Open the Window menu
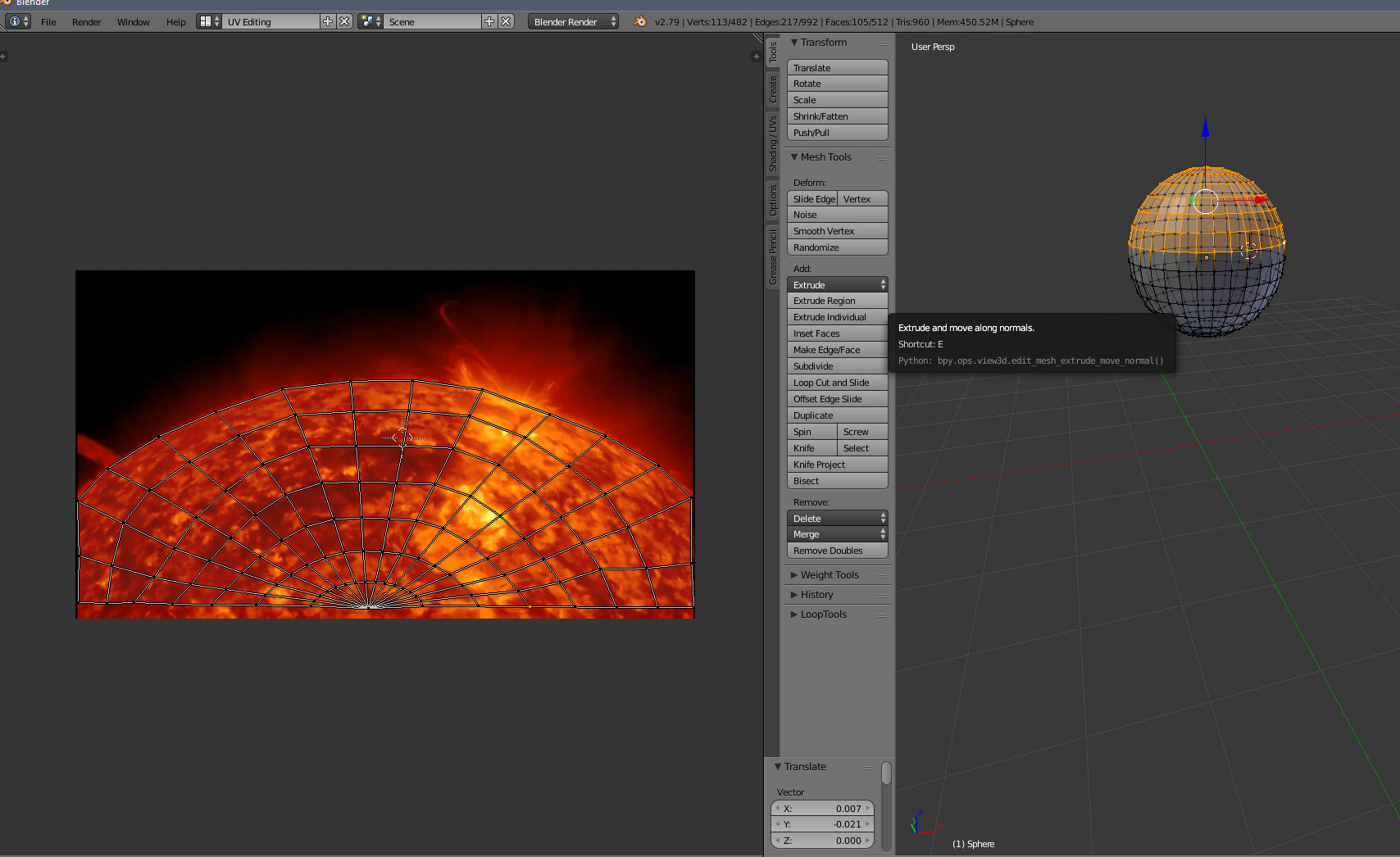The width and height of the screenshot is (1400, 857). point(134,22)
